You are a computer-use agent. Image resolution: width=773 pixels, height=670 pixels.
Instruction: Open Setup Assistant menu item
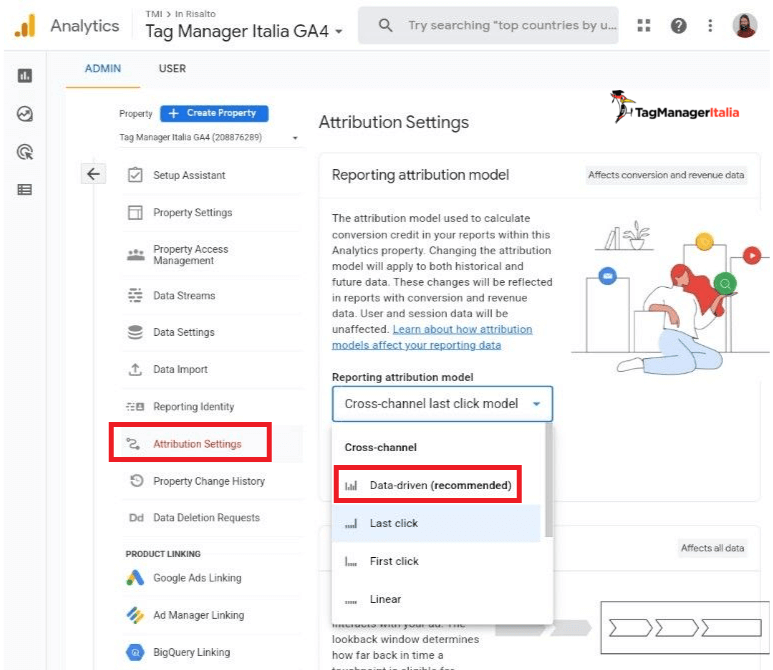(189, 175)
